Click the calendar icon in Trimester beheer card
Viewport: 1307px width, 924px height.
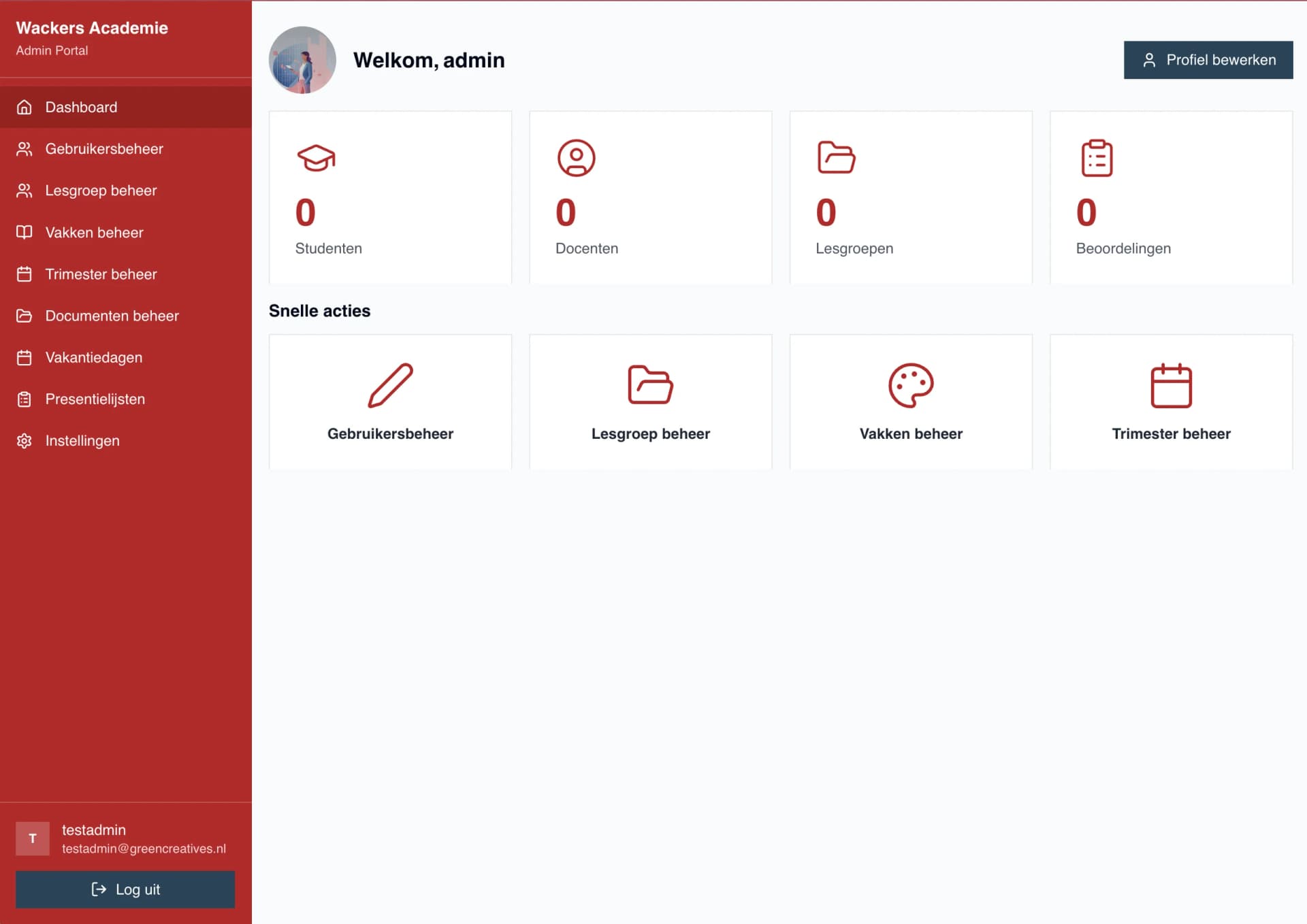(x=1171, y=385)
